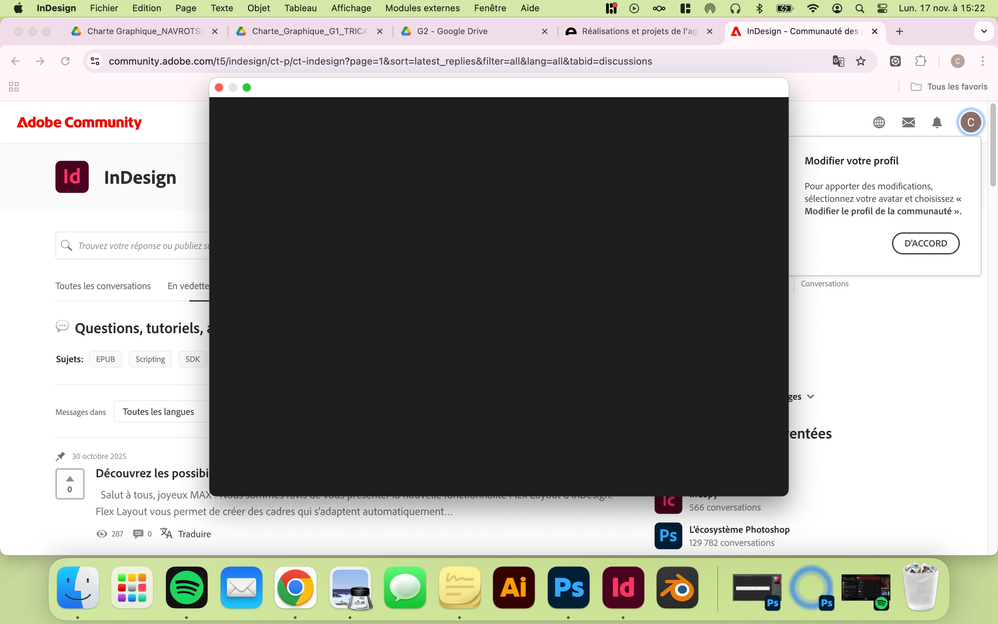The width and height of the screenshot is (998, 624).
Task: Close the G2 - Google Drive tab
Action: coord(544,31)
